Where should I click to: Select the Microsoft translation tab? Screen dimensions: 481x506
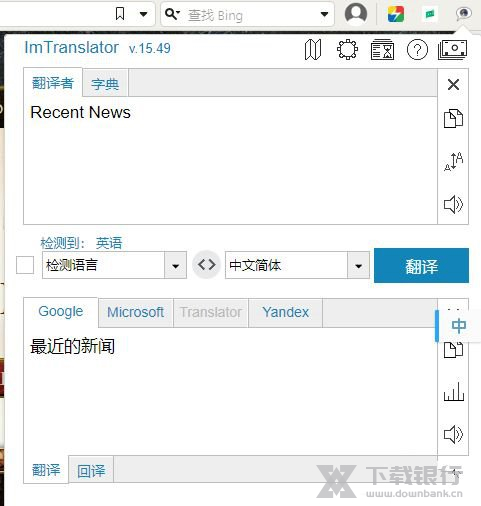[136, 312]
